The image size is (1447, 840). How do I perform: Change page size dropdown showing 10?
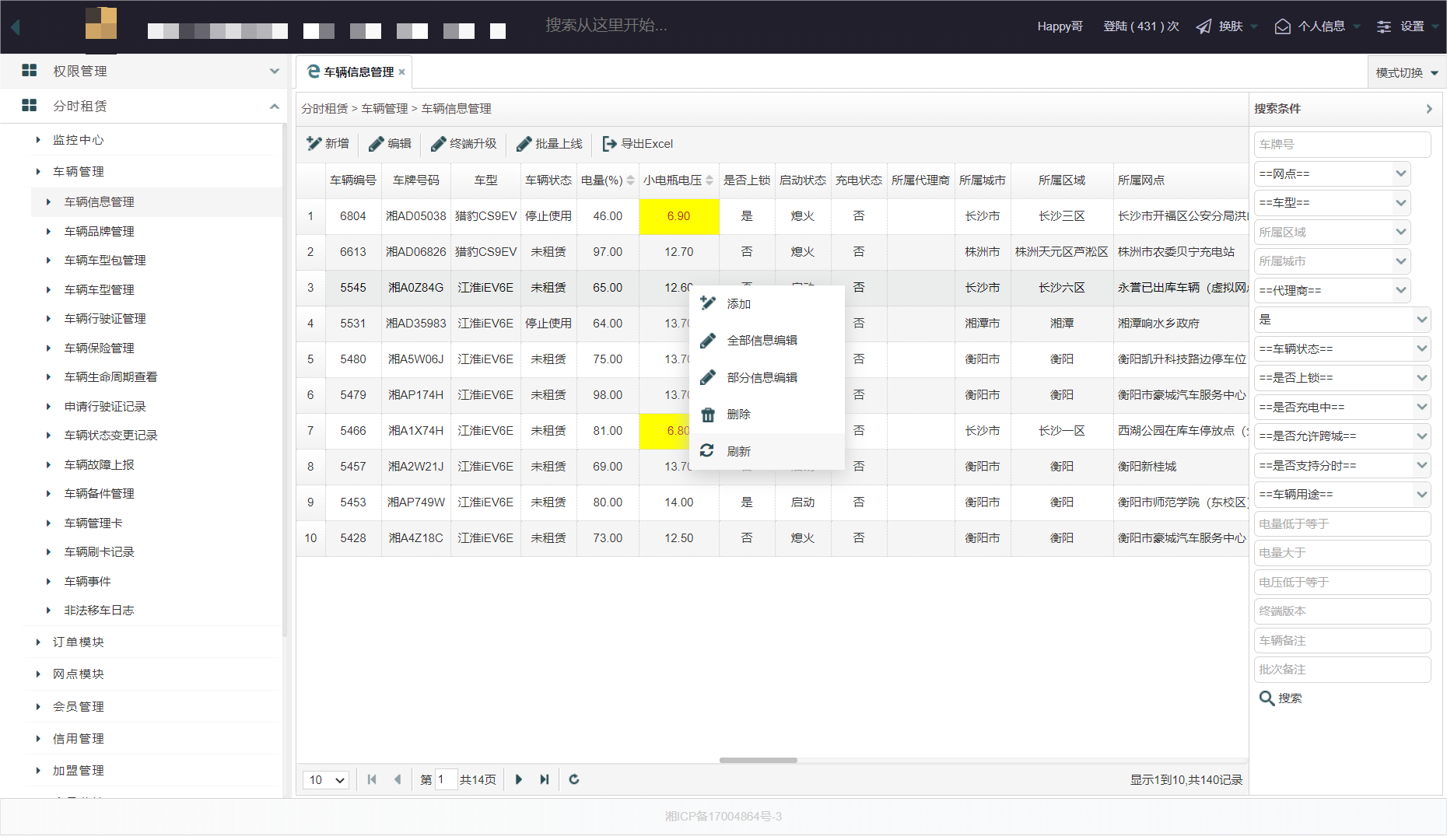point(326,779)
